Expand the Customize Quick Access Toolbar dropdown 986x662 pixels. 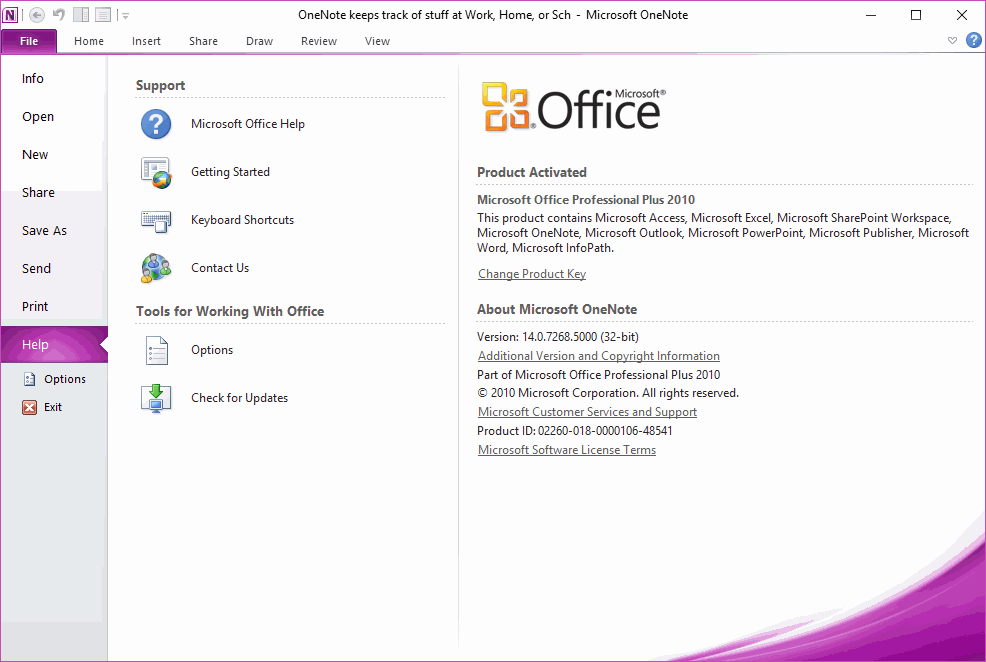(x=124, y=15)
